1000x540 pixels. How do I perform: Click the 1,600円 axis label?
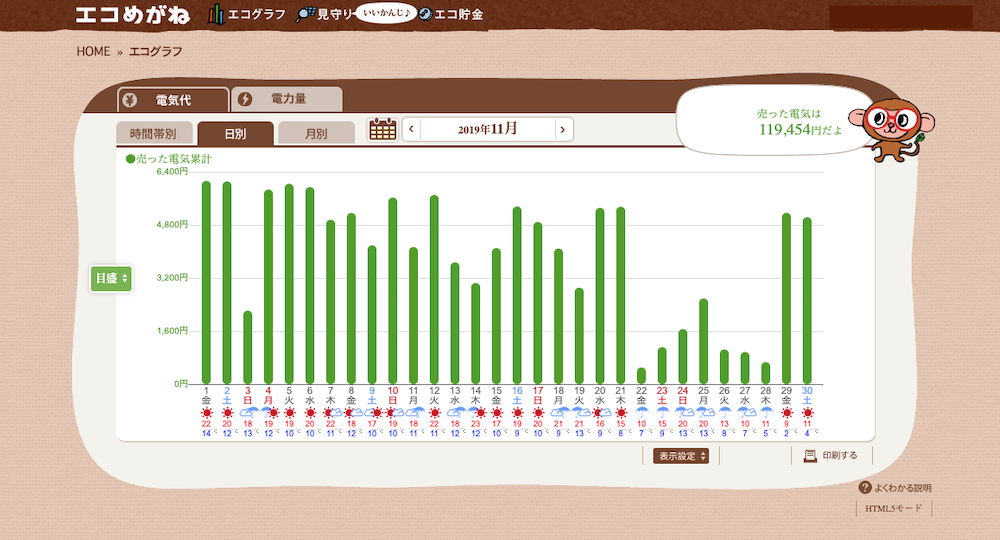172,331
